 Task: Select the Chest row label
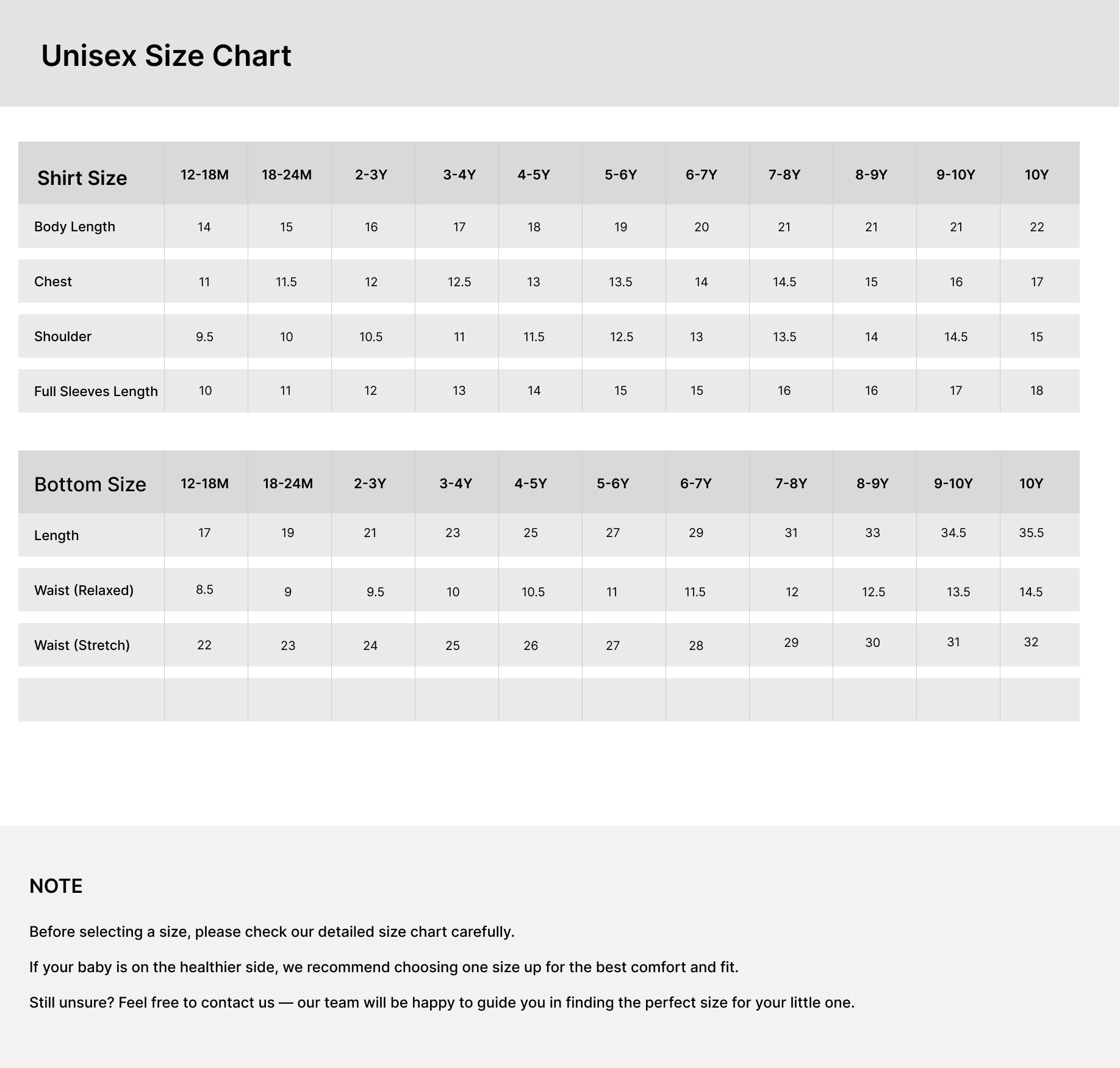tap(53, 282)
